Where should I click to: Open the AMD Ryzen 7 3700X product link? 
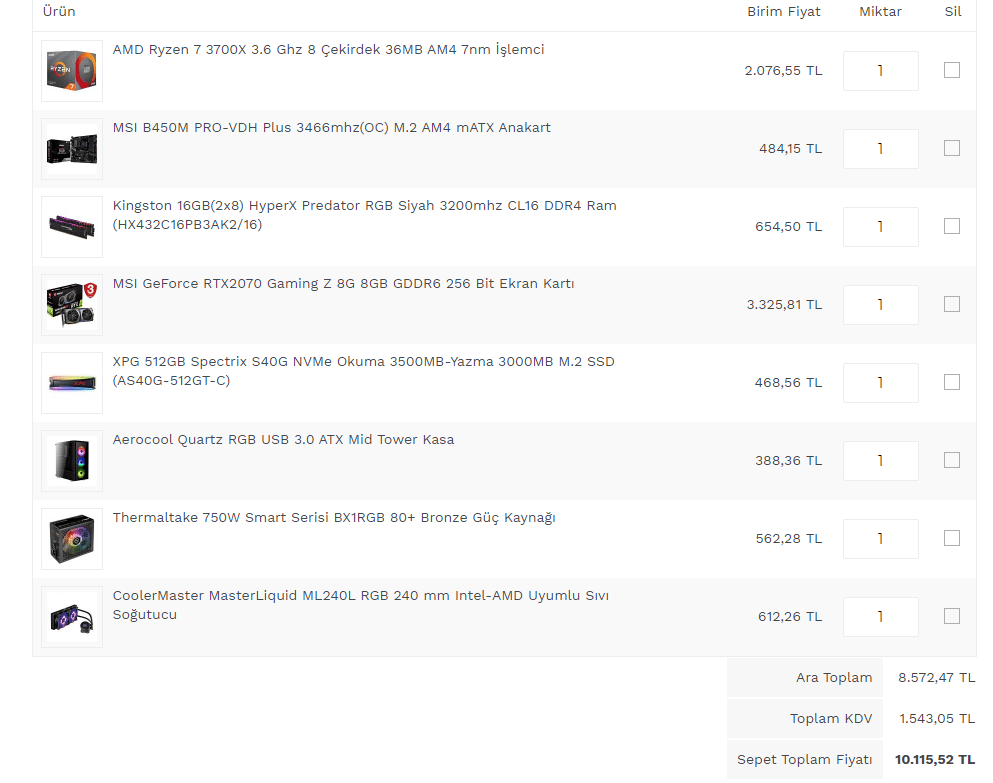coord(328,50)
